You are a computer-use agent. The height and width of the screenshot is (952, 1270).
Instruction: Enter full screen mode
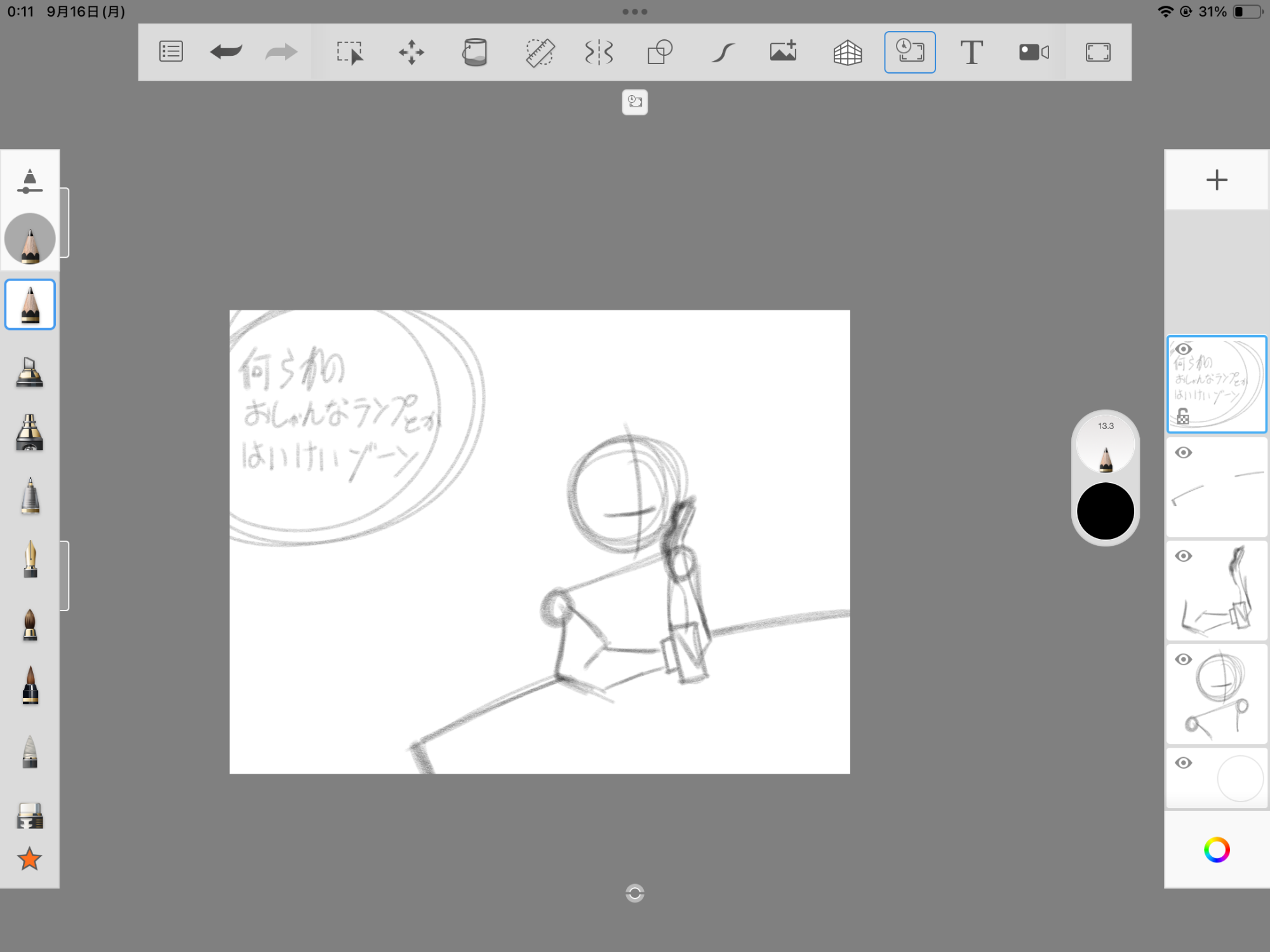(x=1097, y=52)
